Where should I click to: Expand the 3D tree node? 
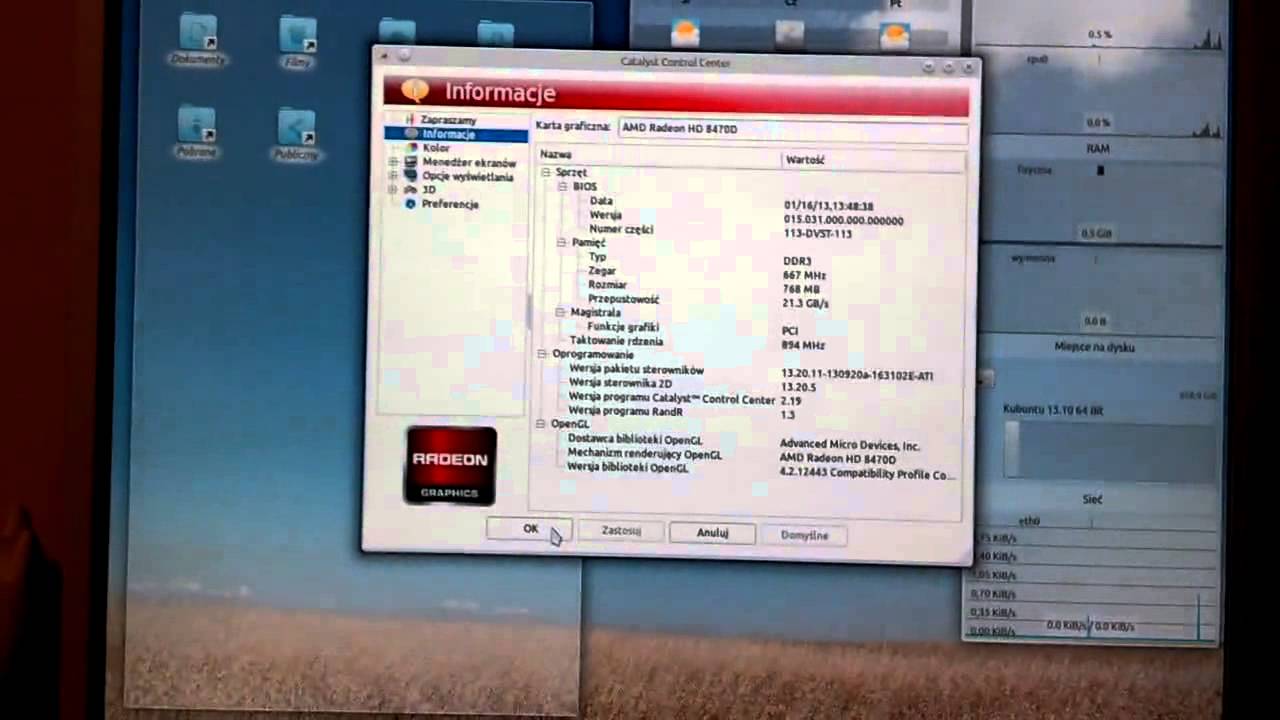(393, 190)
